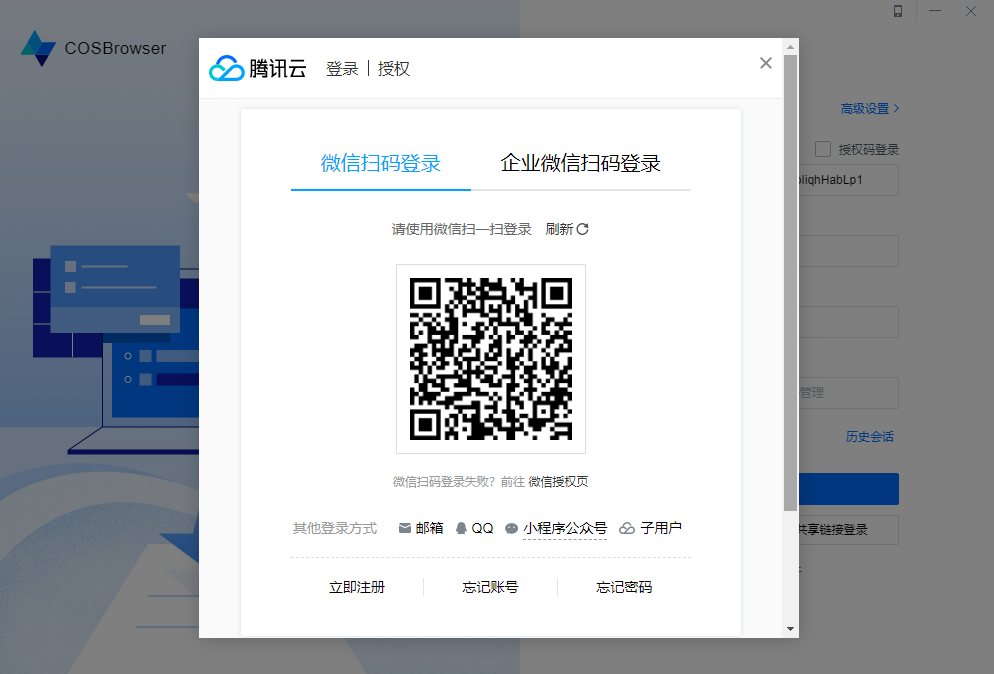
Task: Click the mobile phone icon in title bar
Action: point(898,11)
